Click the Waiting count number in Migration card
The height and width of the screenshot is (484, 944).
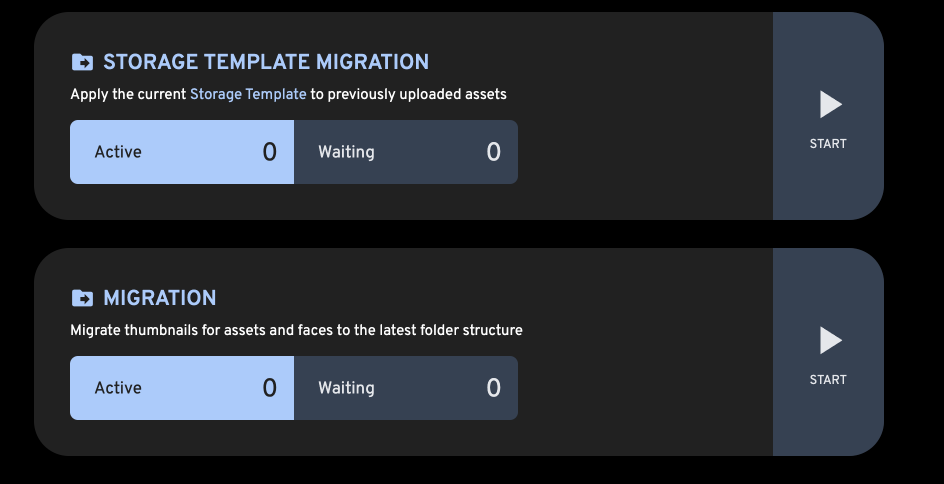tap(493, 388)
